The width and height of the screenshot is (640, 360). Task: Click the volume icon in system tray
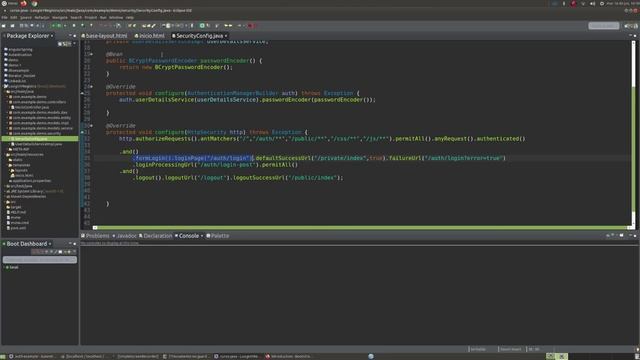coord(592,3)
